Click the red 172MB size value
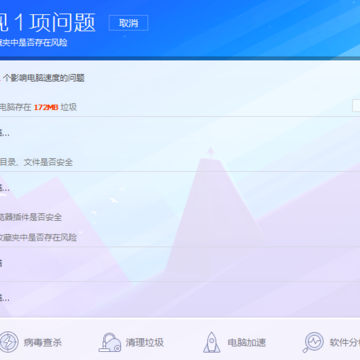Screen dimensions: 360x360 [x=46, y=107]
